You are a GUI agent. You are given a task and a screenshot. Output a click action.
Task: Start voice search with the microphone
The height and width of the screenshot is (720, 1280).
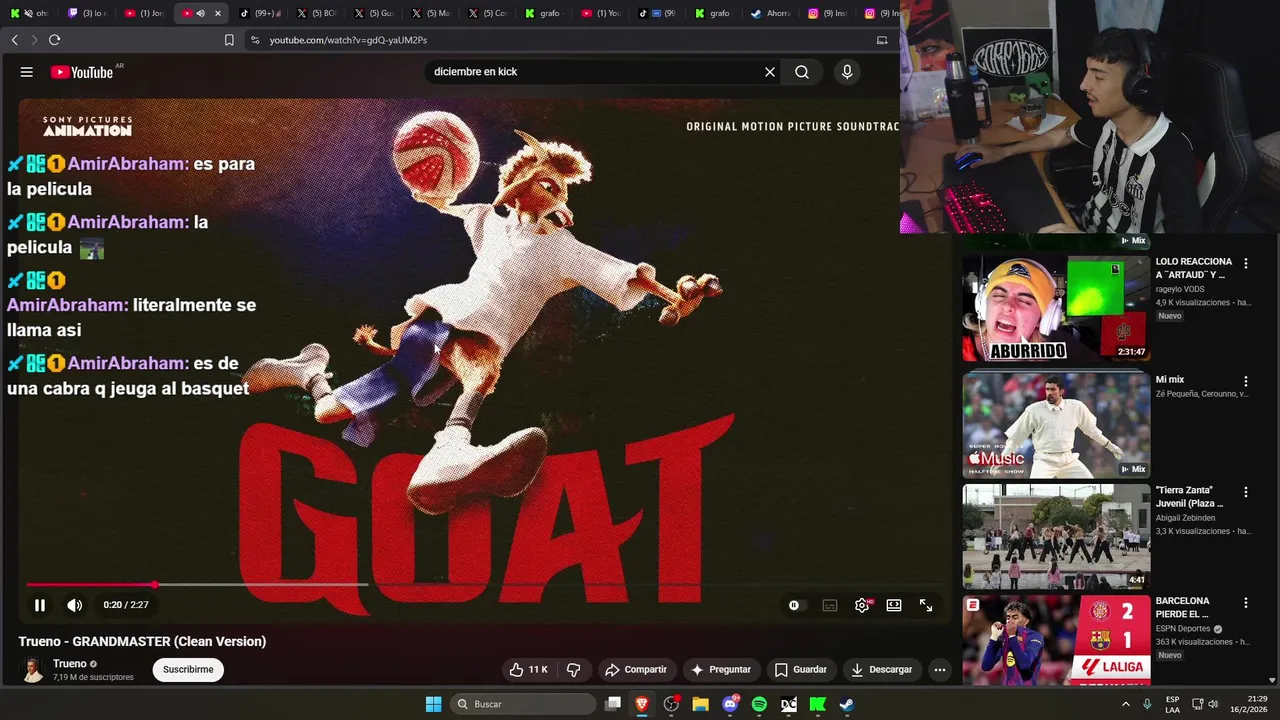[847, 72]
